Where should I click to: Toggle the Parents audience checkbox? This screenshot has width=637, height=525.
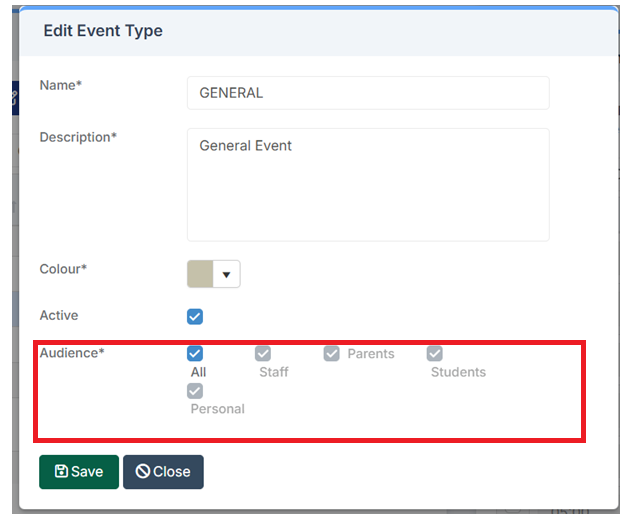coord(331,353)
